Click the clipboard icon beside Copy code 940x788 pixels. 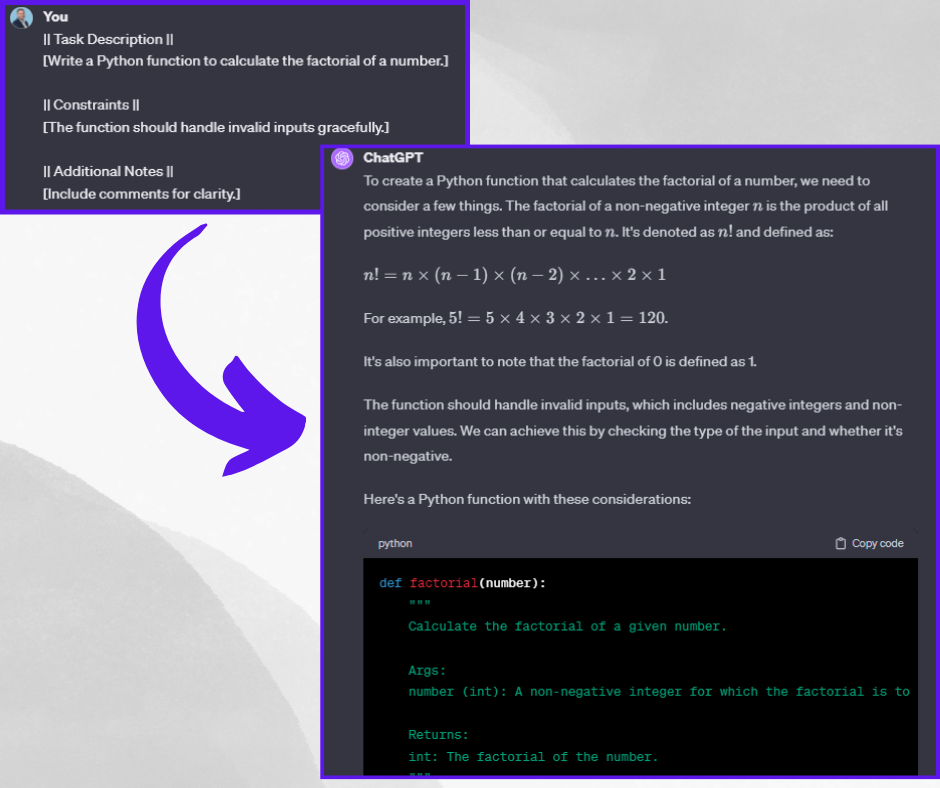[842, 543]
